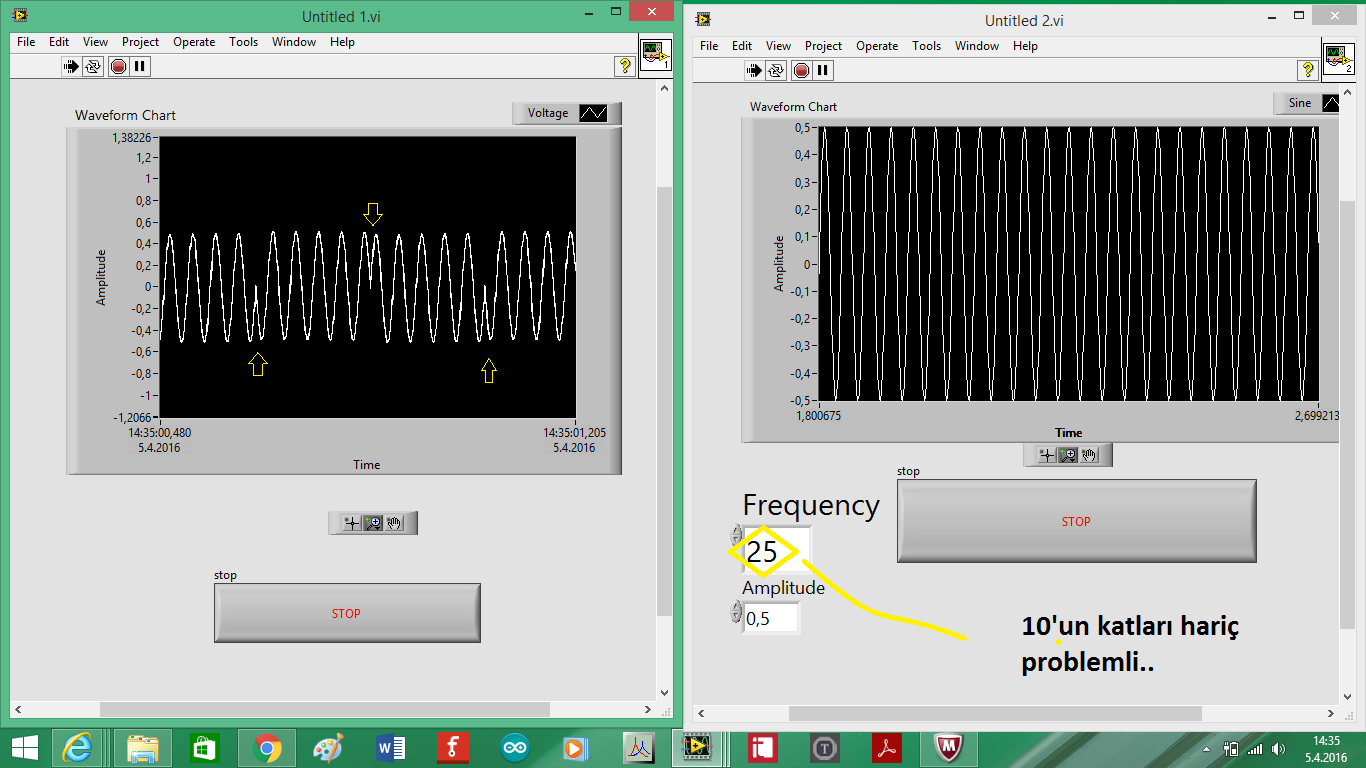Screen dimensions: 1366x768
Task: Click the Amplitude increment/decrement stepper
Action: [737, 612]
